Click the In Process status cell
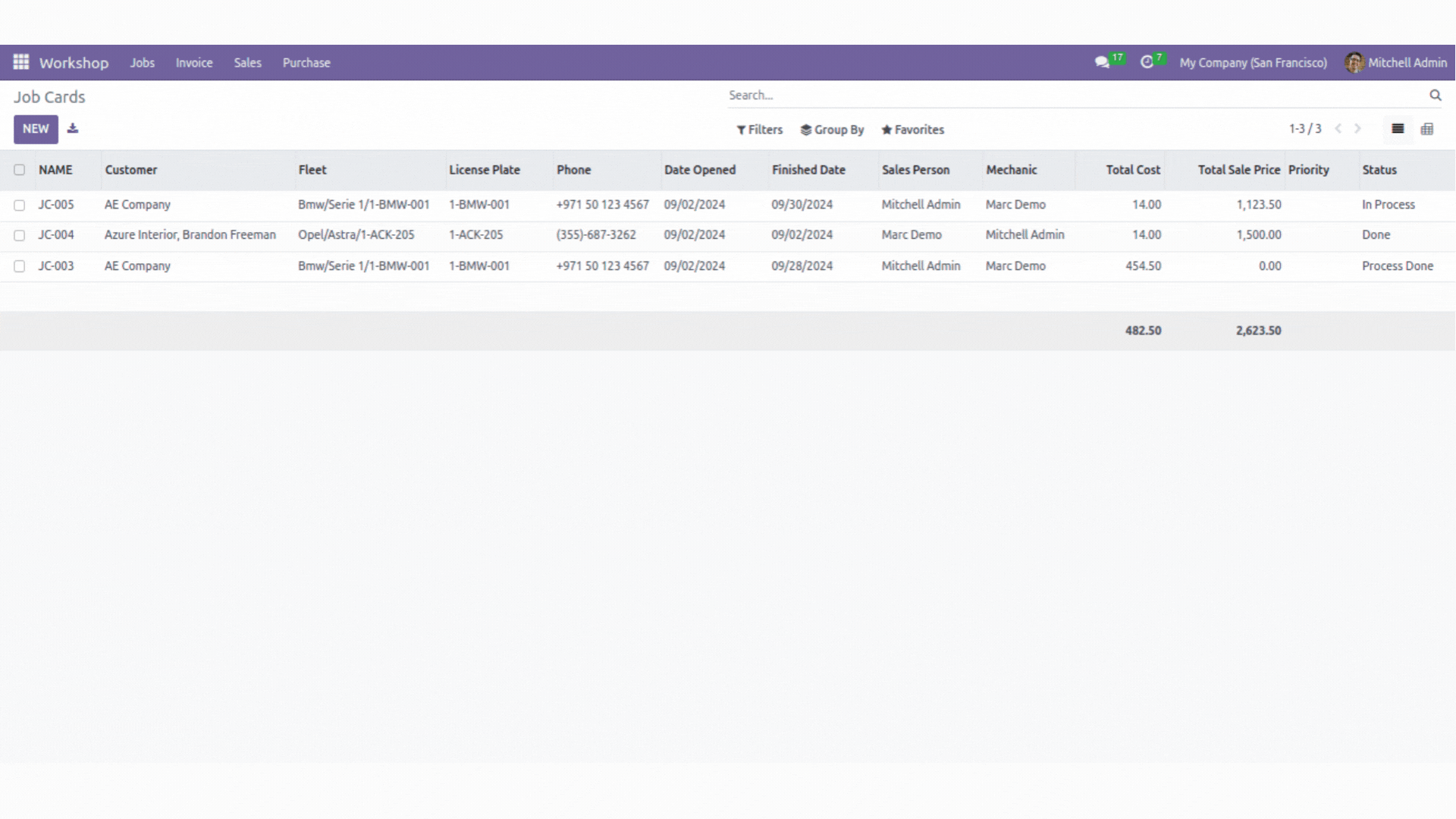 (x=1389, y=205)
